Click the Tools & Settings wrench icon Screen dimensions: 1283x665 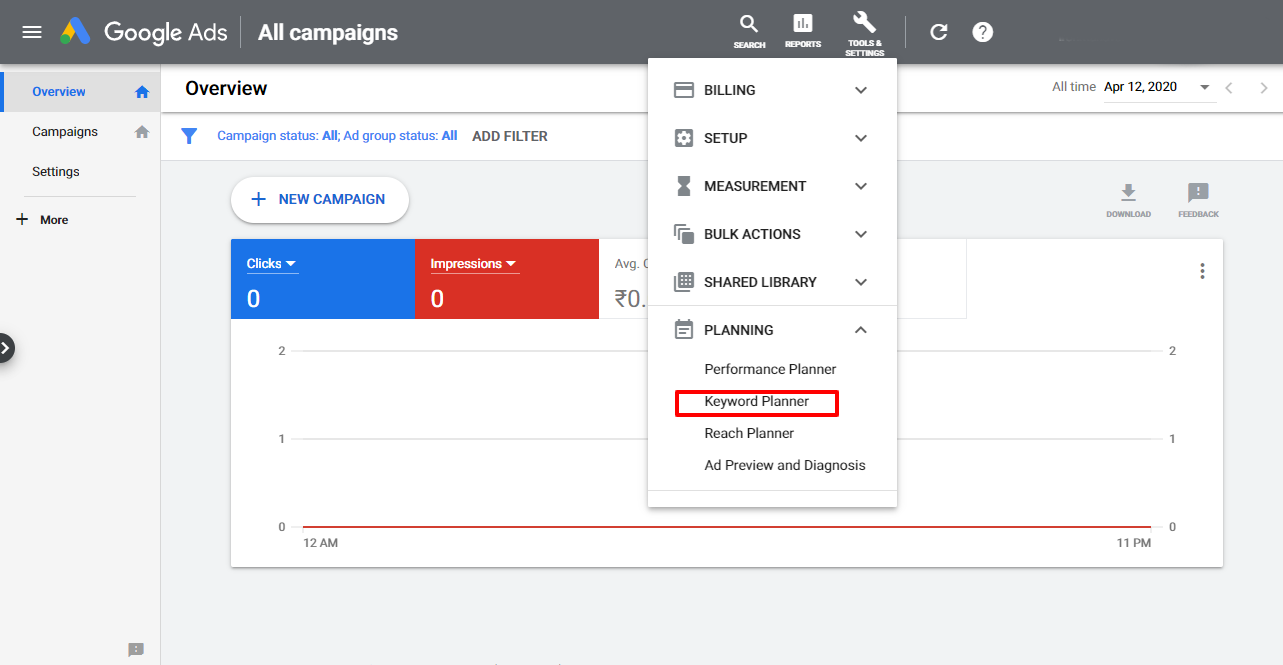[x=864, y=27]
